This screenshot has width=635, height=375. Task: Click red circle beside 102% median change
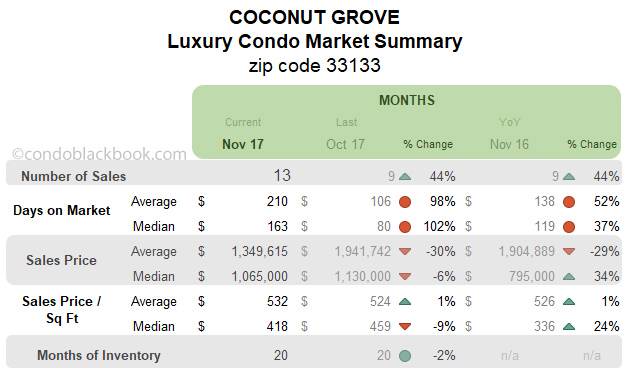click(405, 227)
